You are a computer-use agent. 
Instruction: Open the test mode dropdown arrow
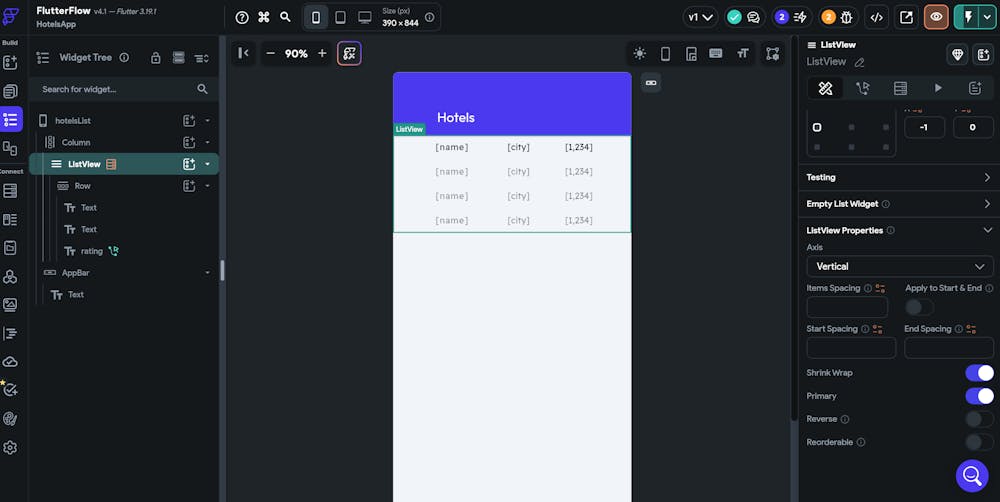pyautogui.click(x=987, y=17)
